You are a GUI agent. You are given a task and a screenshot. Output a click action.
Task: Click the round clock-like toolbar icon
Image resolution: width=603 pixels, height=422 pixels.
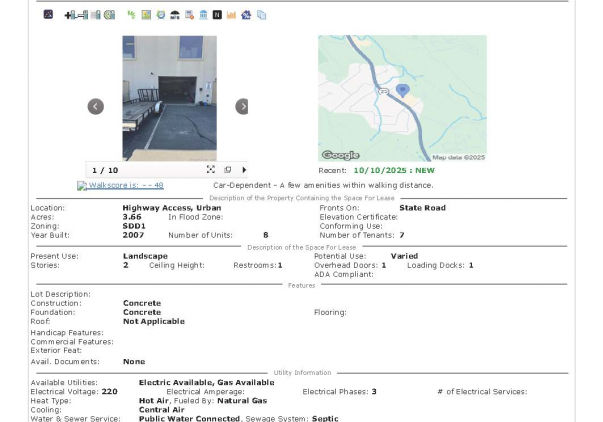coord(161,14)
